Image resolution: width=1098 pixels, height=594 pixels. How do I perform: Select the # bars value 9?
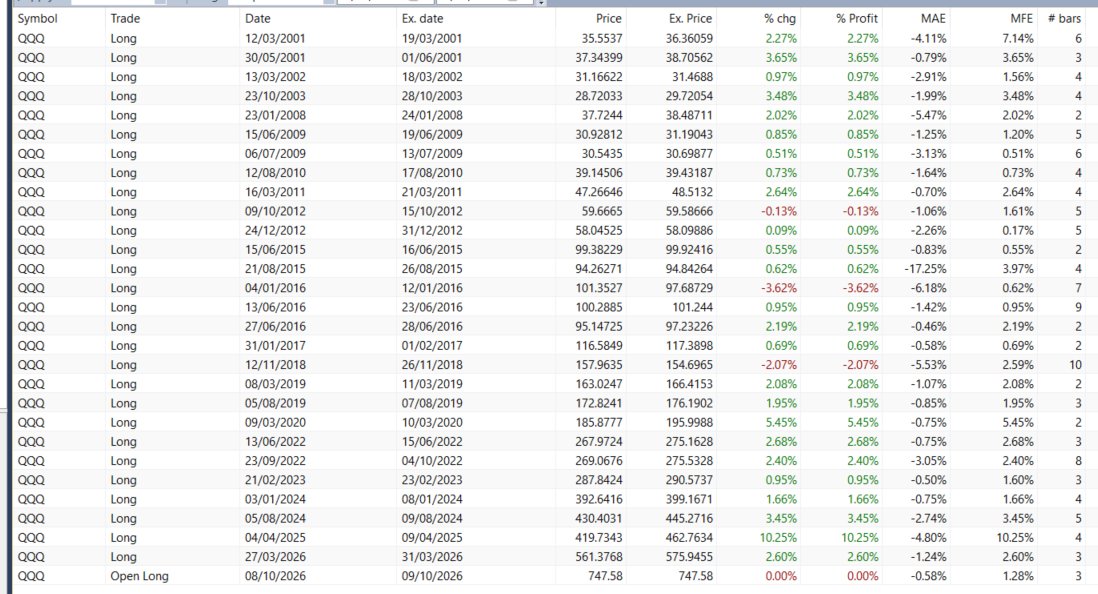coord(1078,307)
